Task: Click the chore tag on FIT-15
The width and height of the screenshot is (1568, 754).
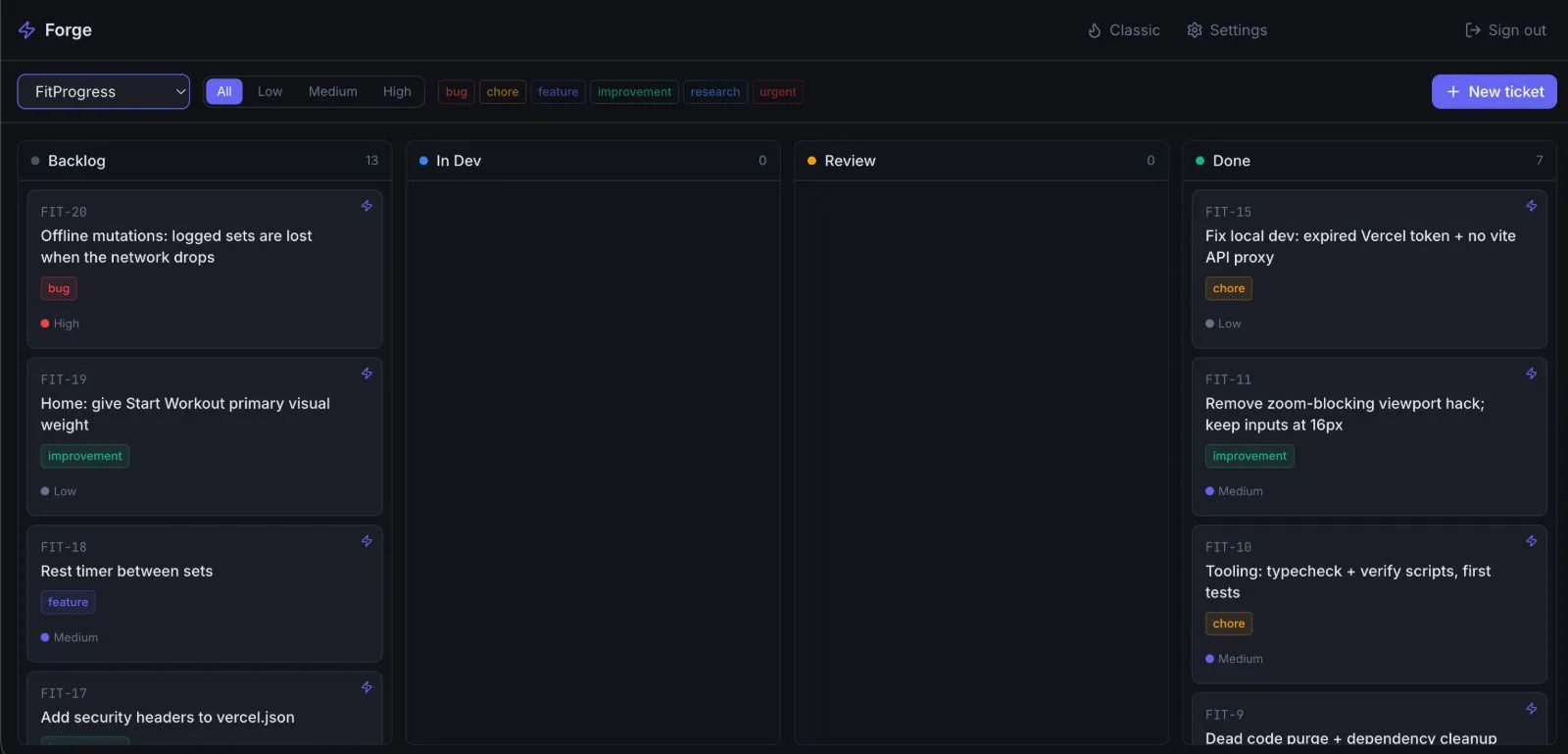Action: (x=1229, y=288)
